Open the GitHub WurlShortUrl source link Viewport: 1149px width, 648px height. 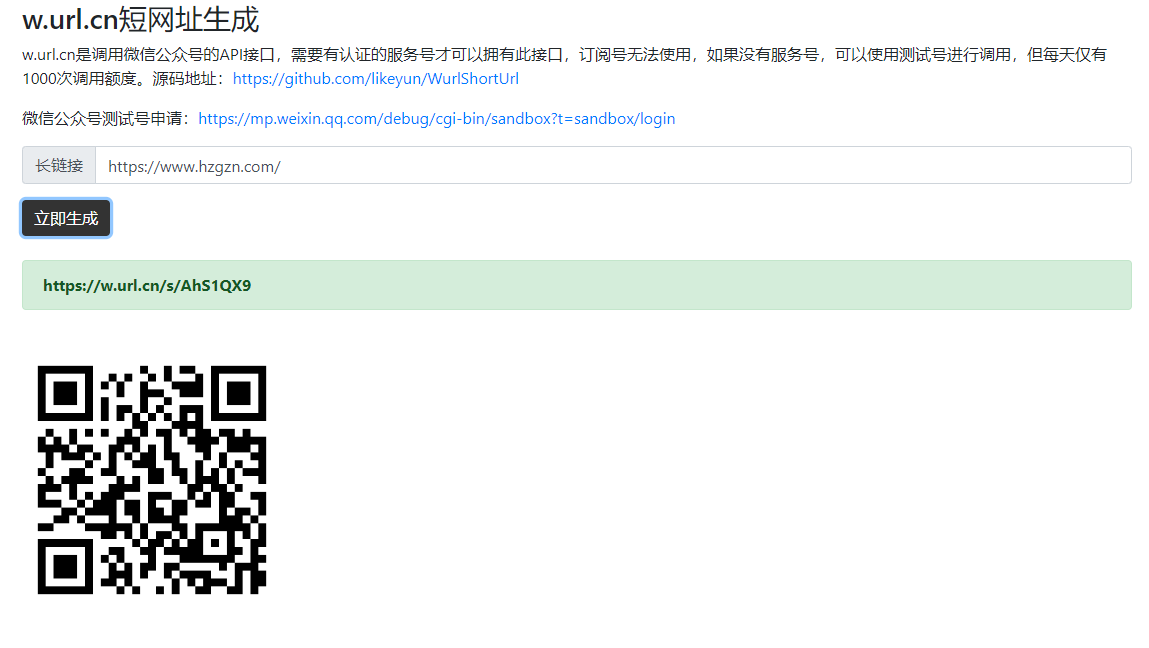click(x=375, y=79)
